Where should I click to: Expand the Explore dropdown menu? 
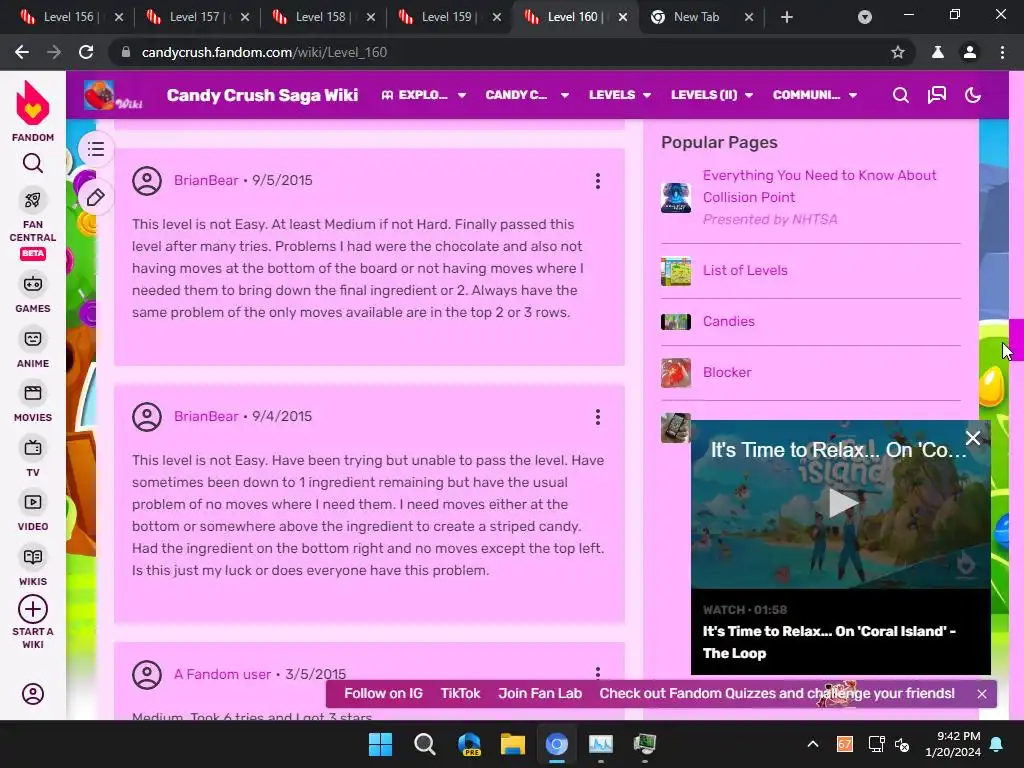click(x=424, y=95)
